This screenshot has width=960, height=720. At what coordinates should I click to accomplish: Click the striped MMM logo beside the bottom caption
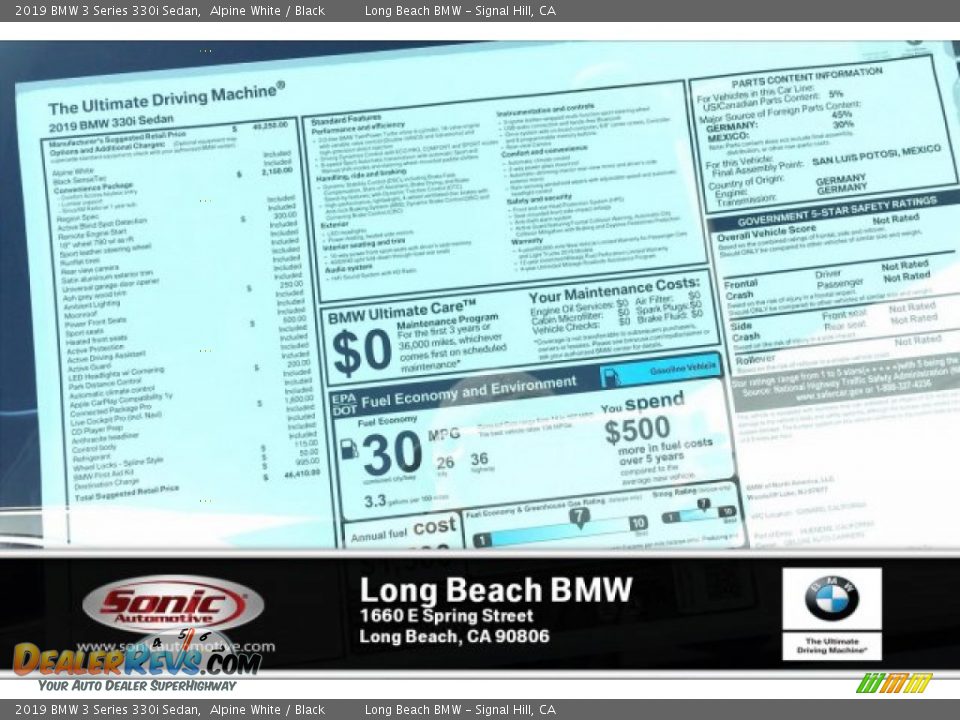[894, 683]
